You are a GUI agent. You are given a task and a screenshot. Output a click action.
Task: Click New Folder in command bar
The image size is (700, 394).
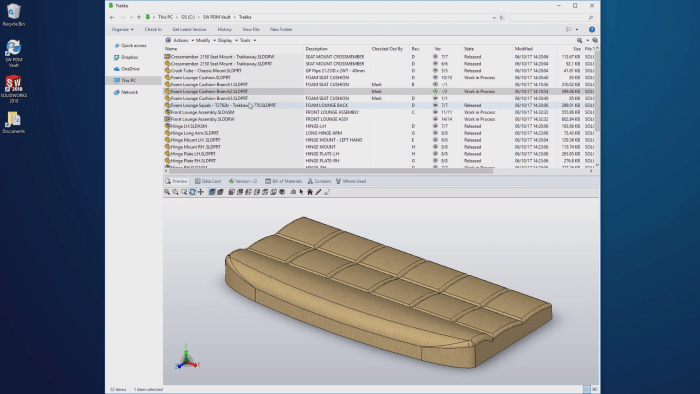(281, 29)
